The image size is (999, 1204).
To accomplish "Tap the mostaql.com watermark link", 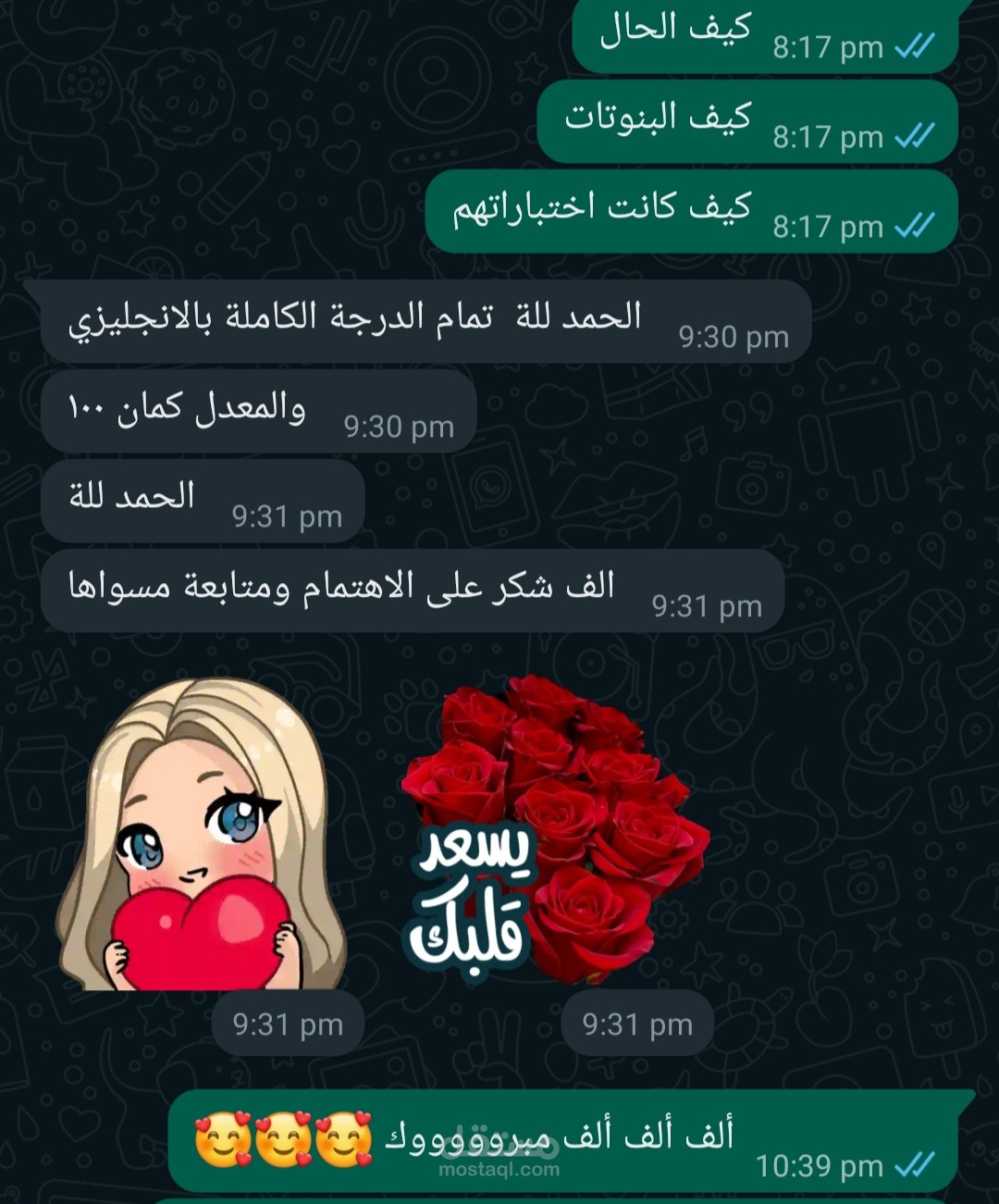I will (499, 1170).
